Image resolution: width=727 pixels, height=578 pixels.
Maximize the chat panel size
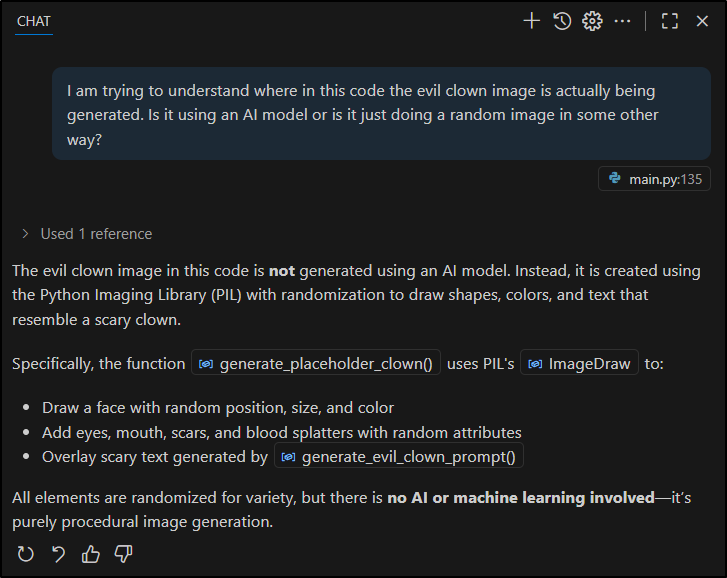click(x=670, y=21)
